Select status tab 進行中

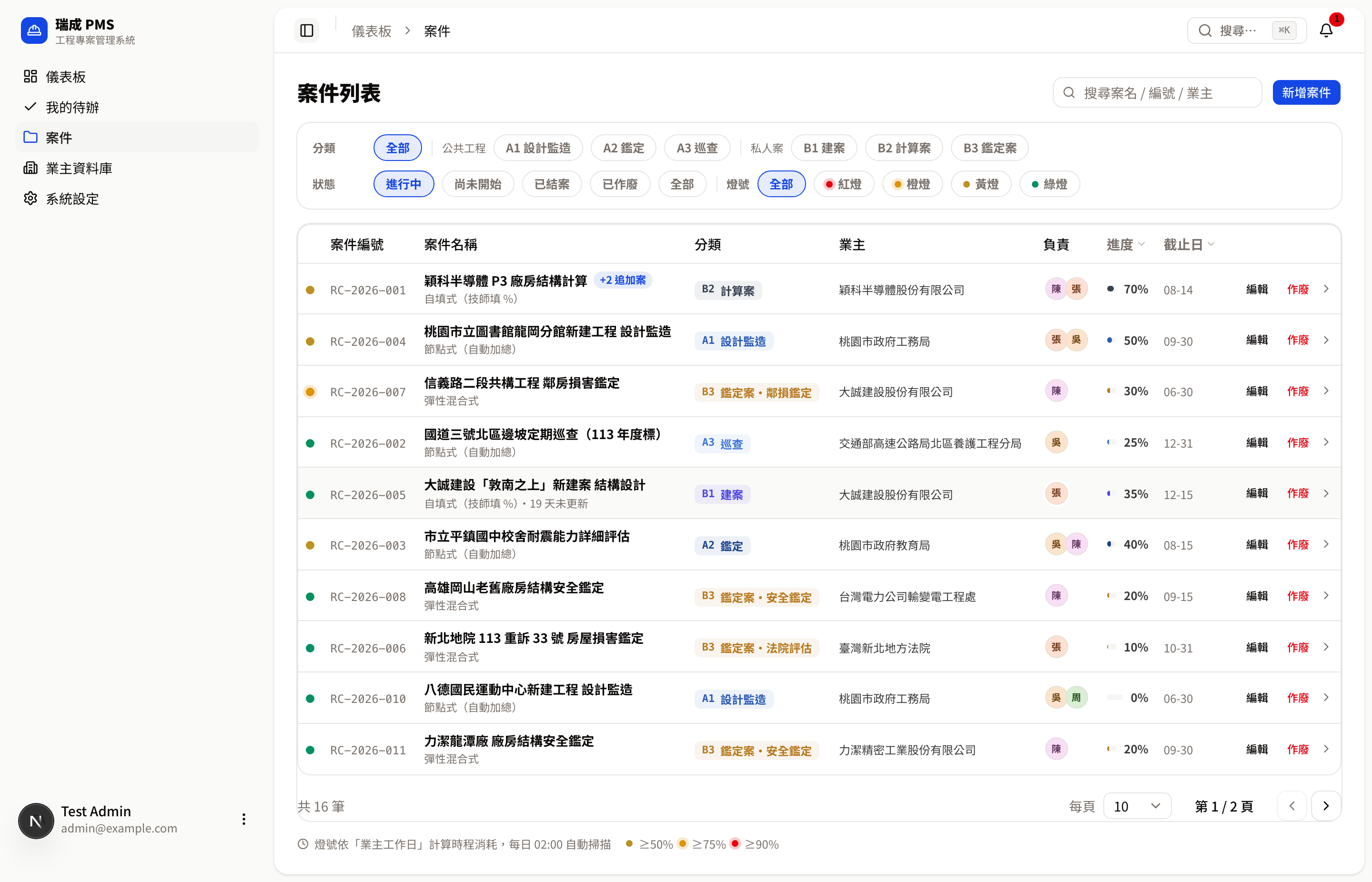404,184
